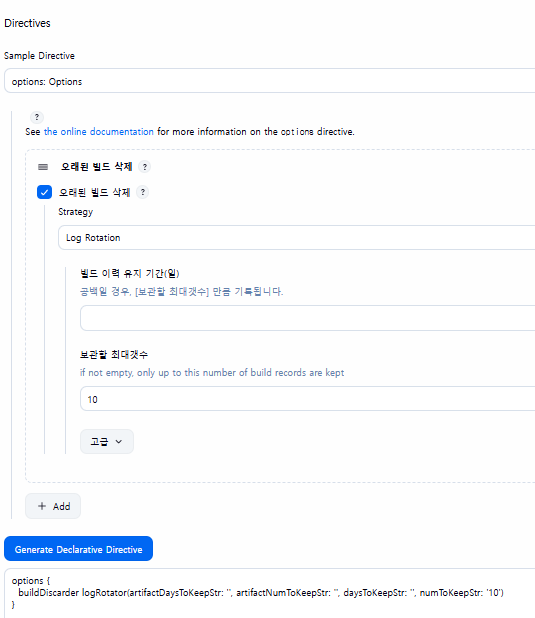Click Generate Declarative Directive button
This screenshot has height=618, width=535.
78,549
